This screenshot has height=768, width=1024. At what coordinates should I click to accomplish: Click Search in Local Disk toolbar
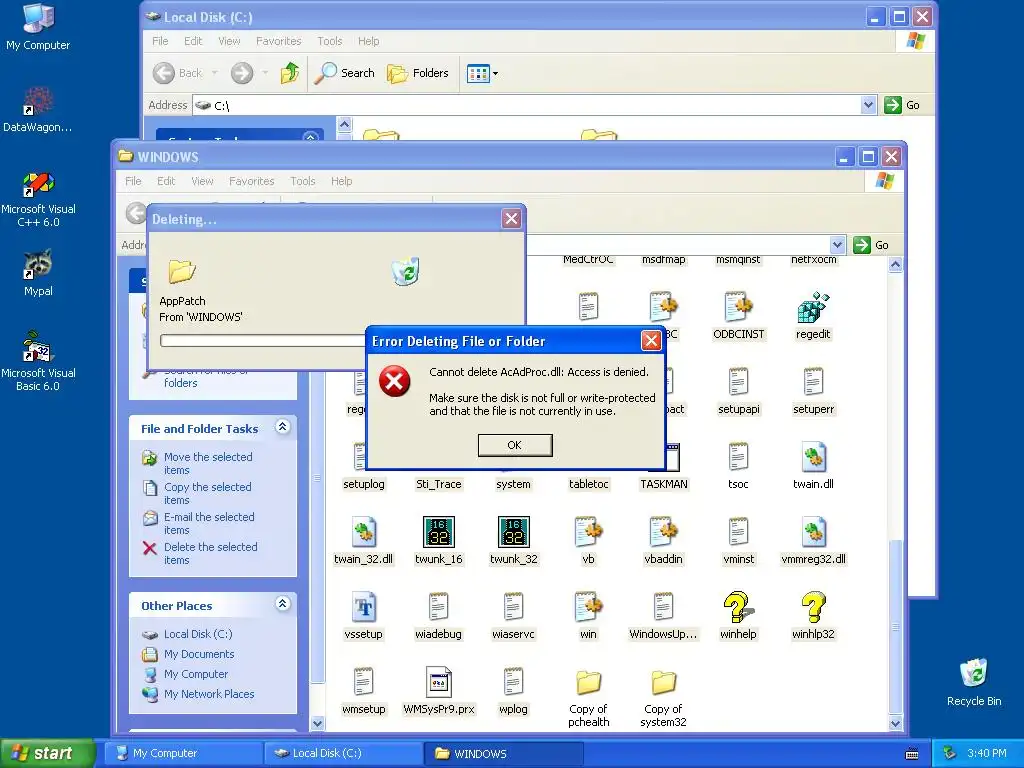[x=344, y=72]
